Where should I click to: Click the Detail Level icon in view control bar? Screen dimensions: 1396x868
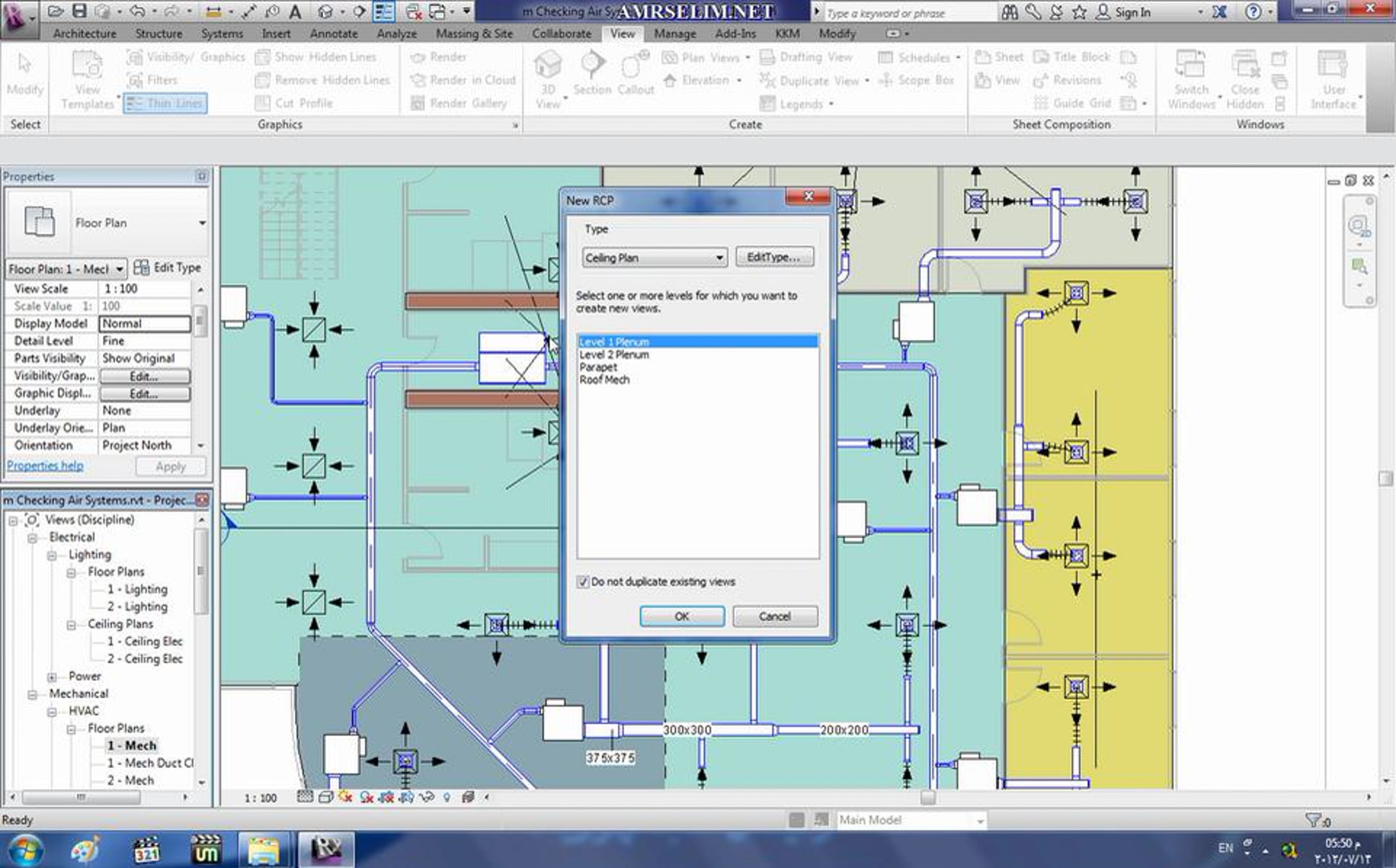(305, 797)
